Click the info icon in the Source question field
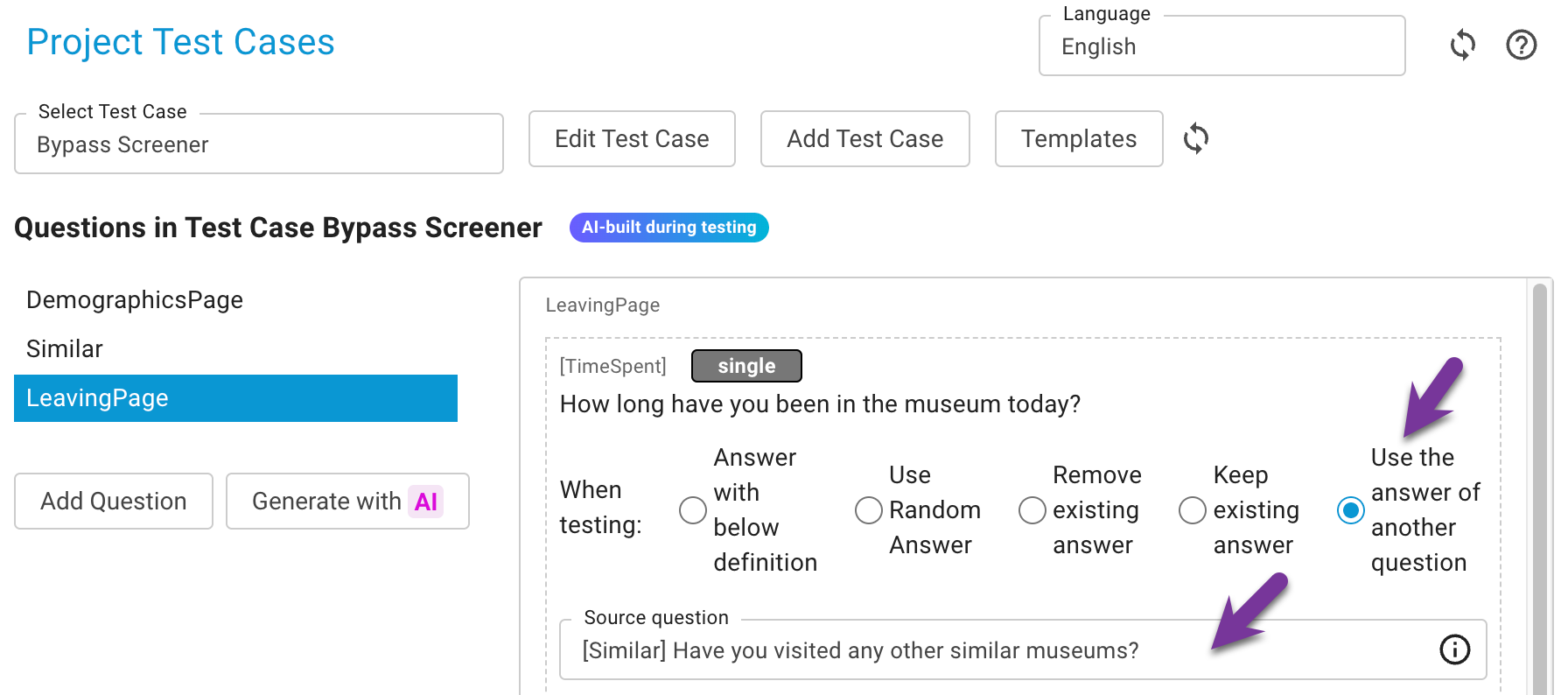Screen dimensions: 1568x695 (x=1454, y=649)
